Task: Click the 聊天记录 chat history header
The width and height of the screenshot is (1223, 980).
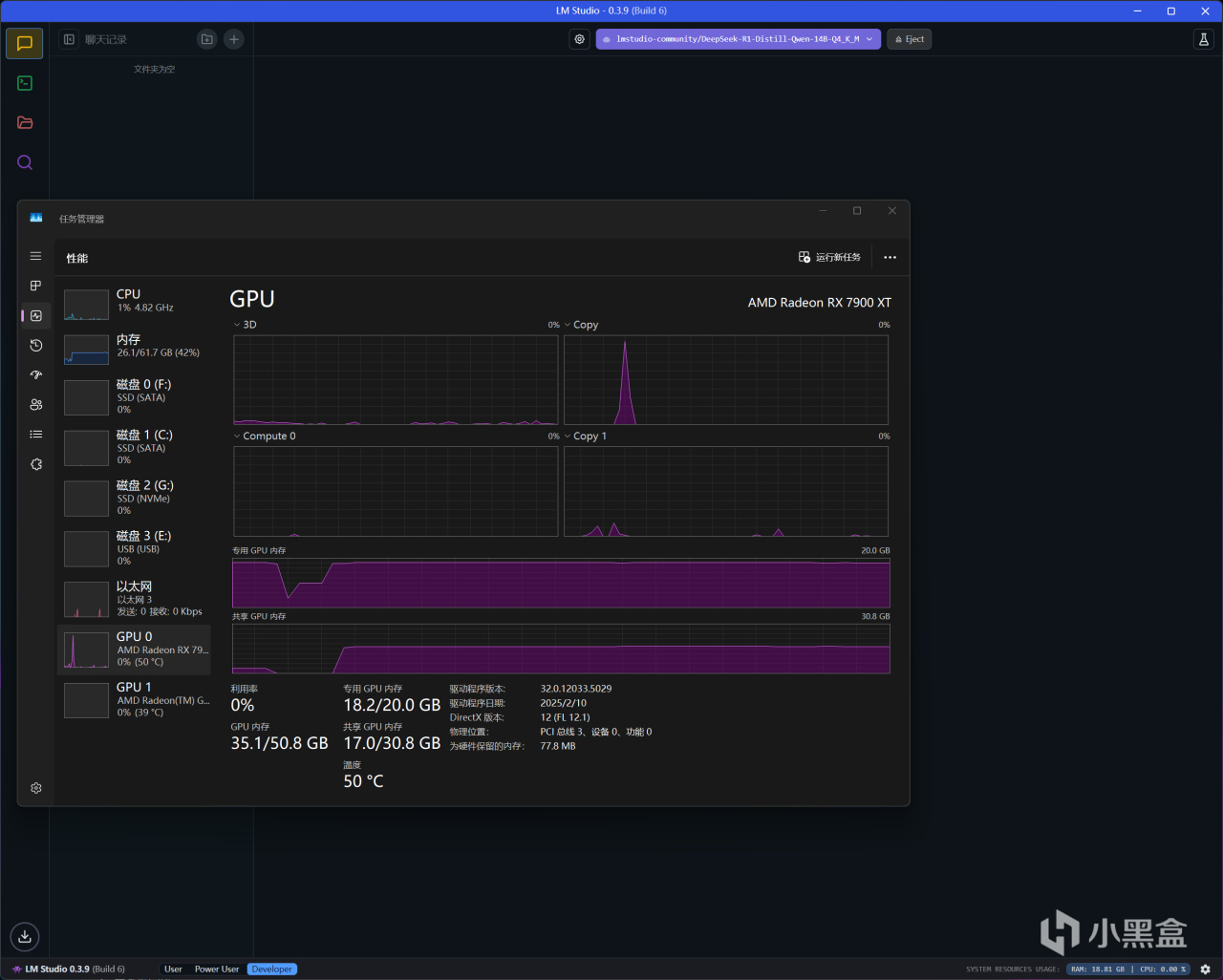Action: click(x=106, y=39)
